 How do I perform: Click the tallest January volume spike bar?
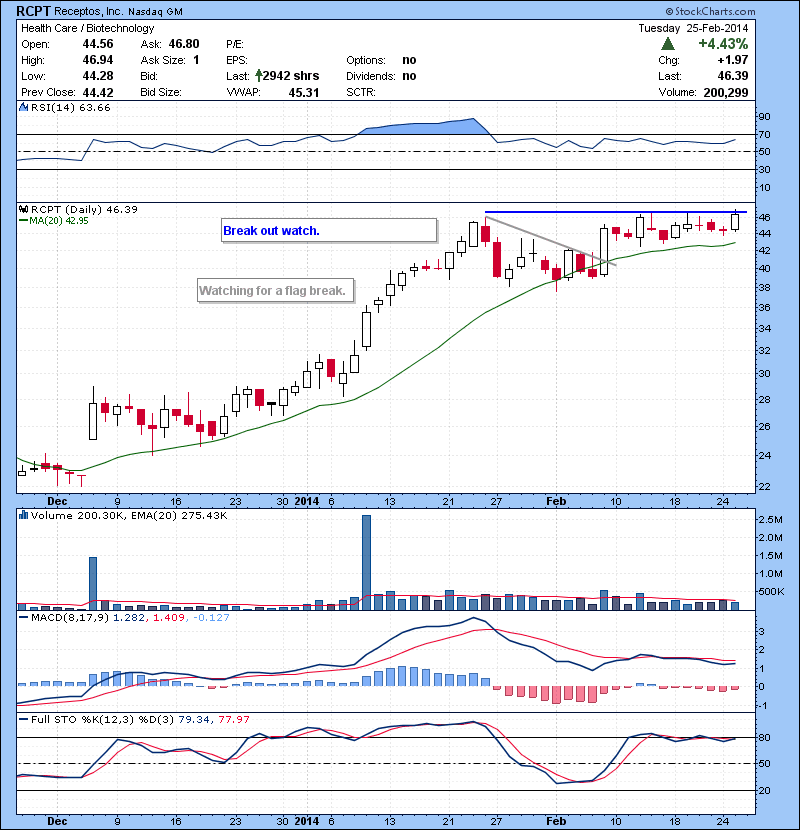pos(366,563)
